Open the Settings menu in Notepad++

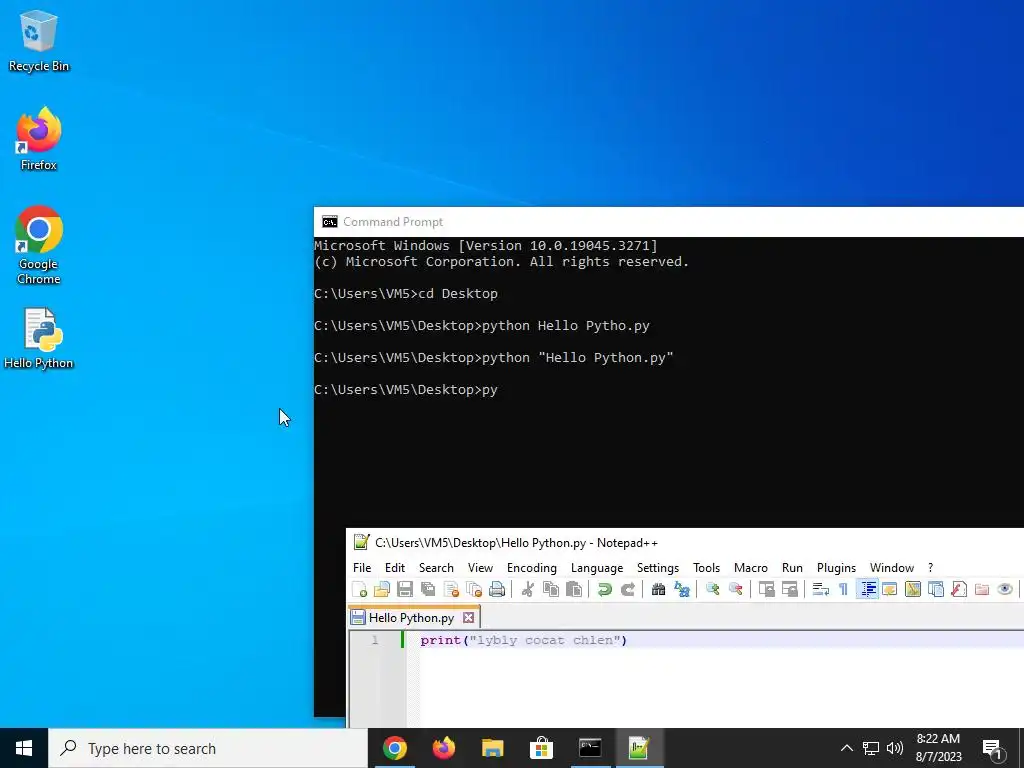[x=658, y=568]
